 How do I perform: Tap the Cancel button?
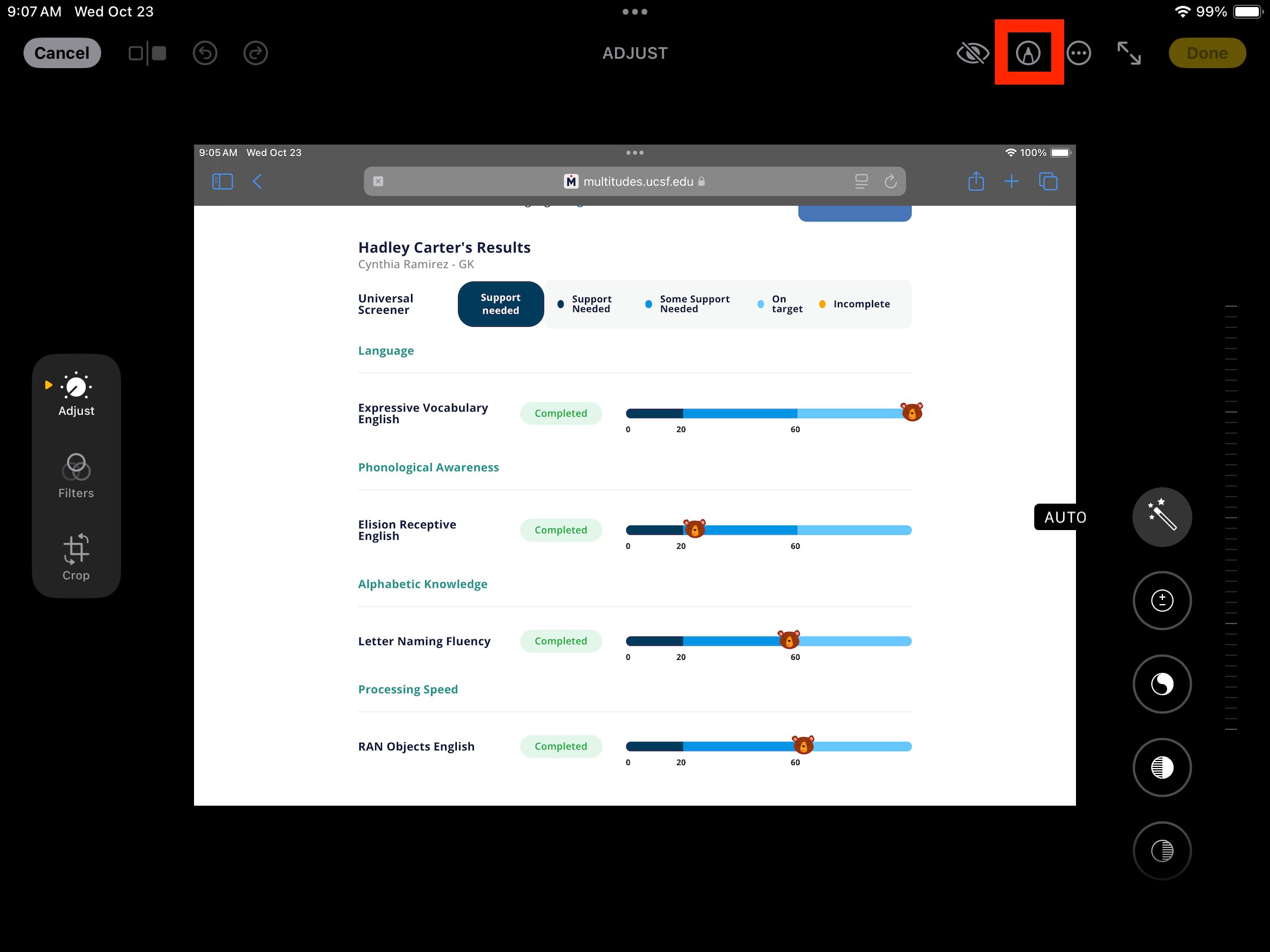[x=62, y=53]
